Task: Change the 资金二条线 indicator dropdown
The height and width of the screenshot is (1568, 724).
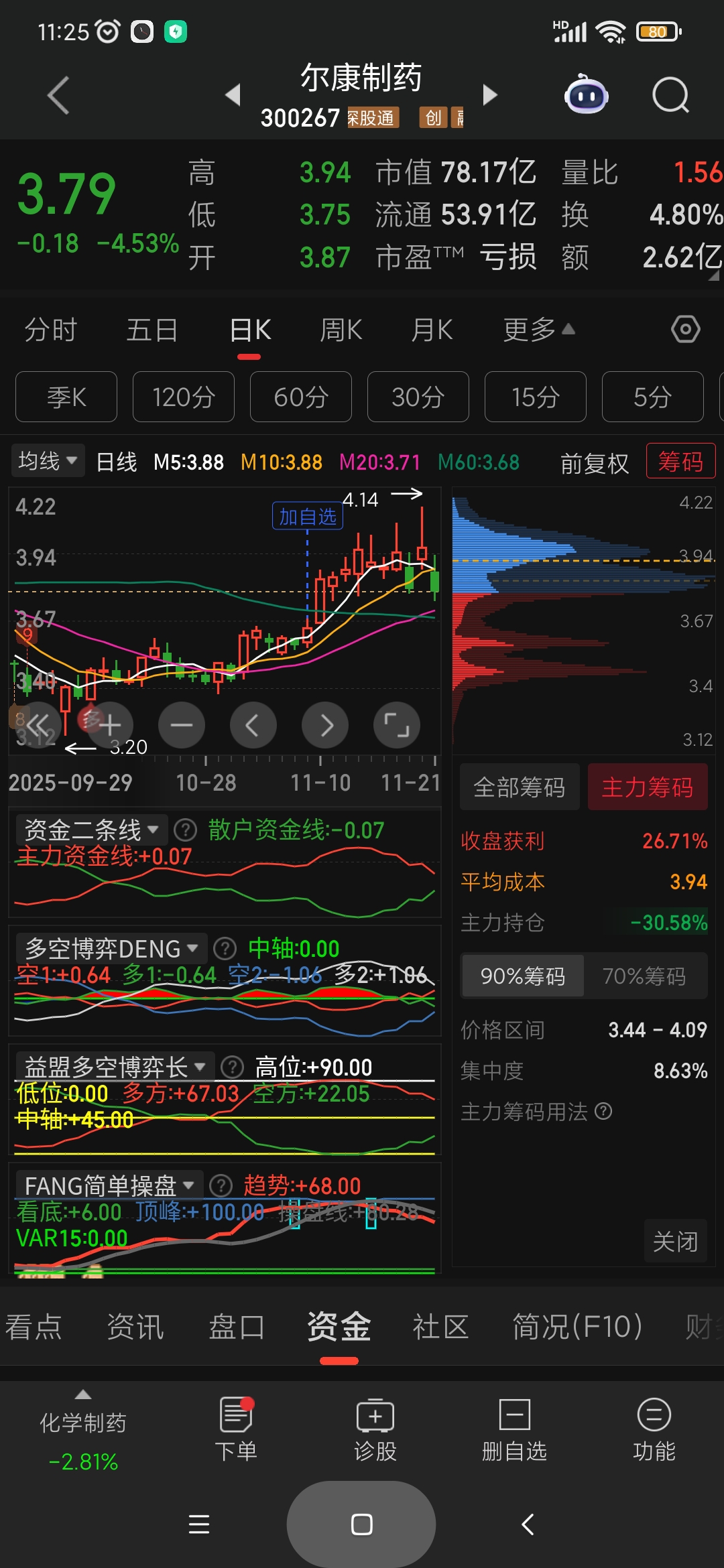Action: [91, 830]
